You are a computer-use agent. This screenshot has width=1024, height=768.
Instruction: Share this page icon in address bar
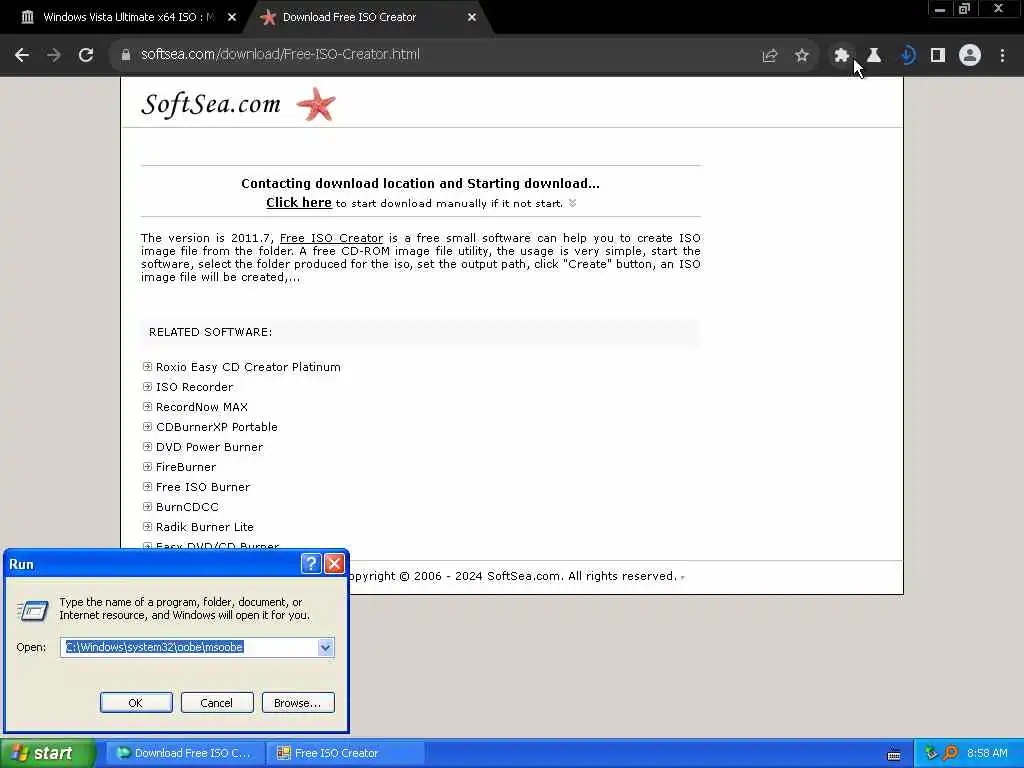click(770, 56)
